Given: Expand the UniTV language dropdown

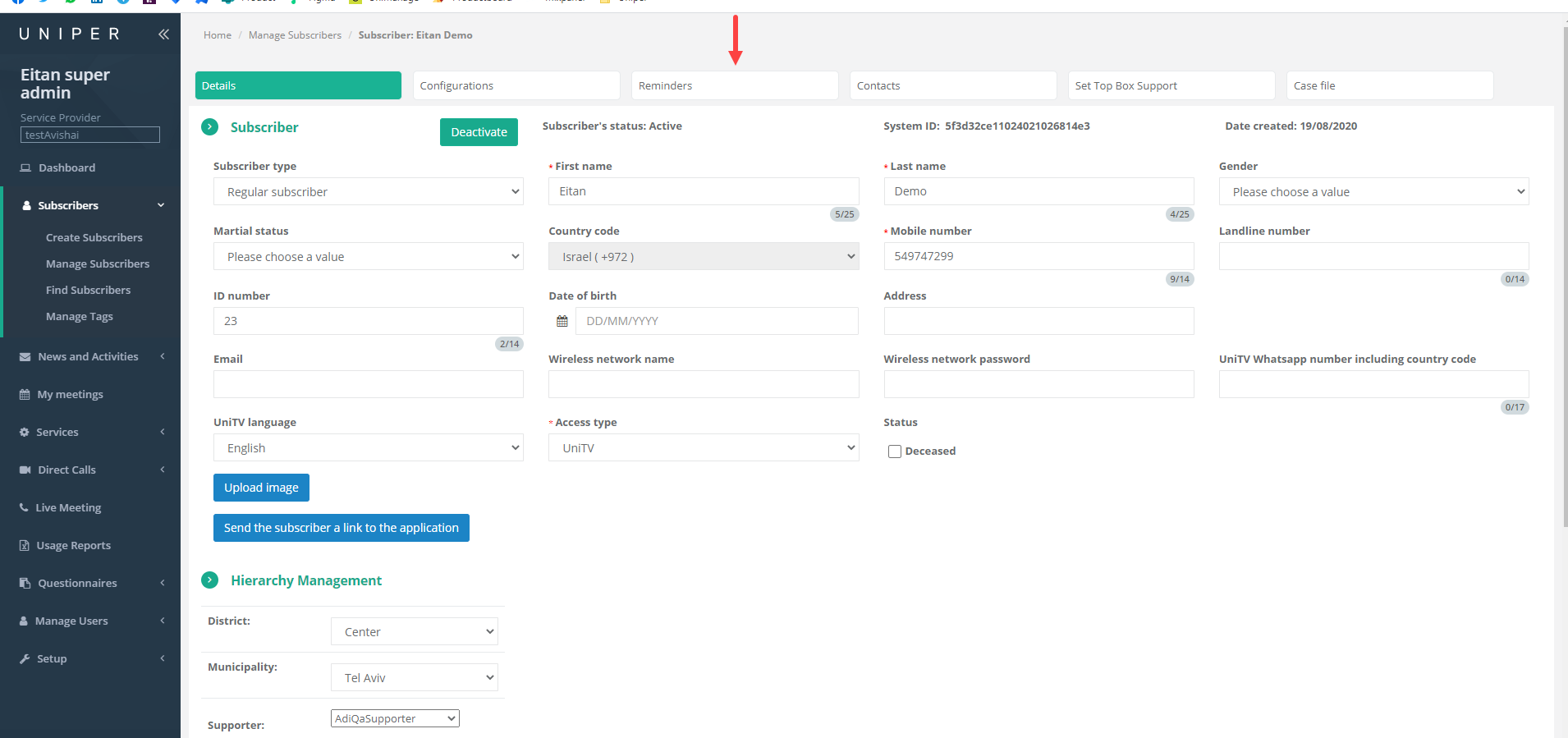Looking at the screenshot, I should [368, 448].
